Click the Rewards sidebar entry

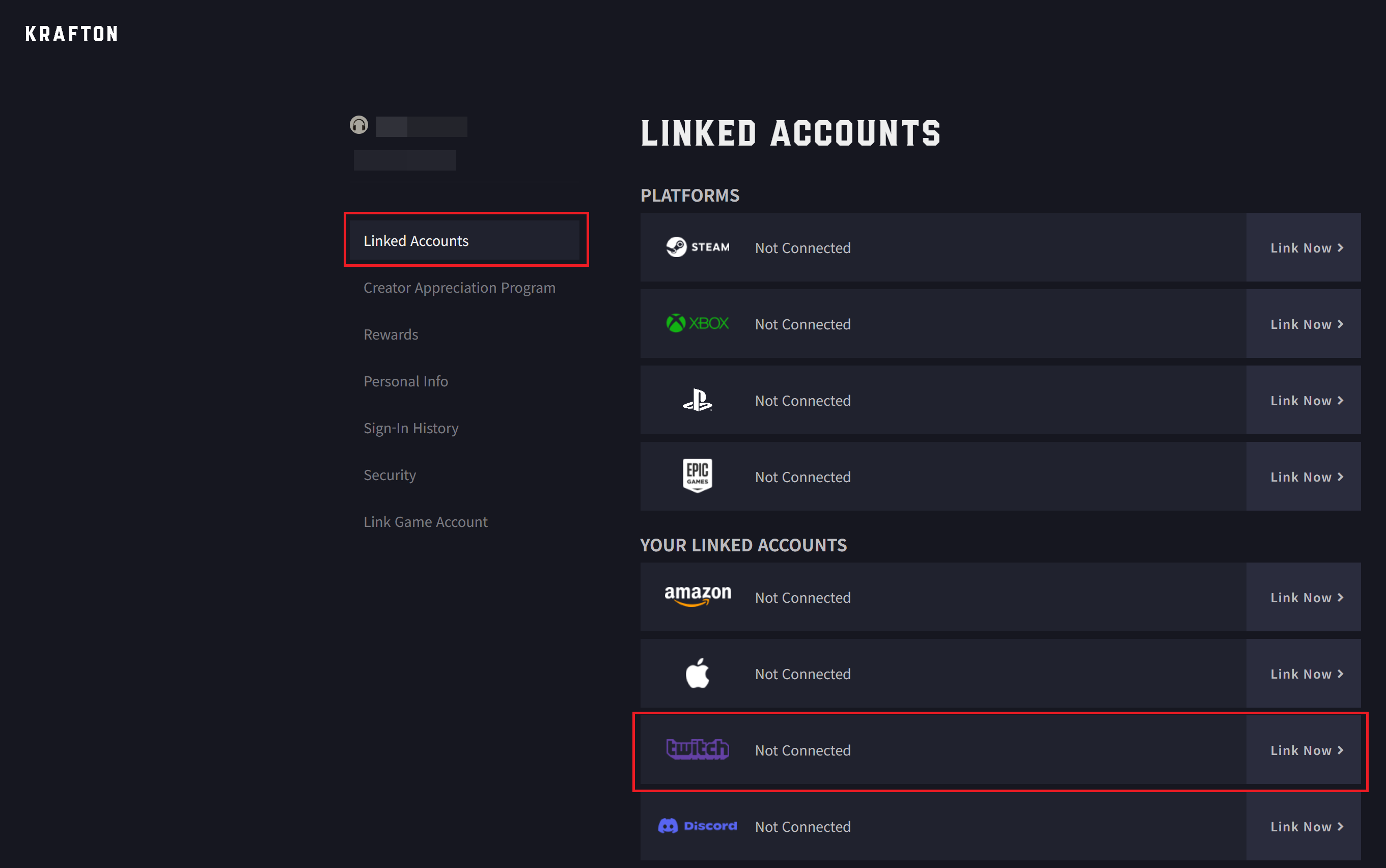tap(391, 334)
